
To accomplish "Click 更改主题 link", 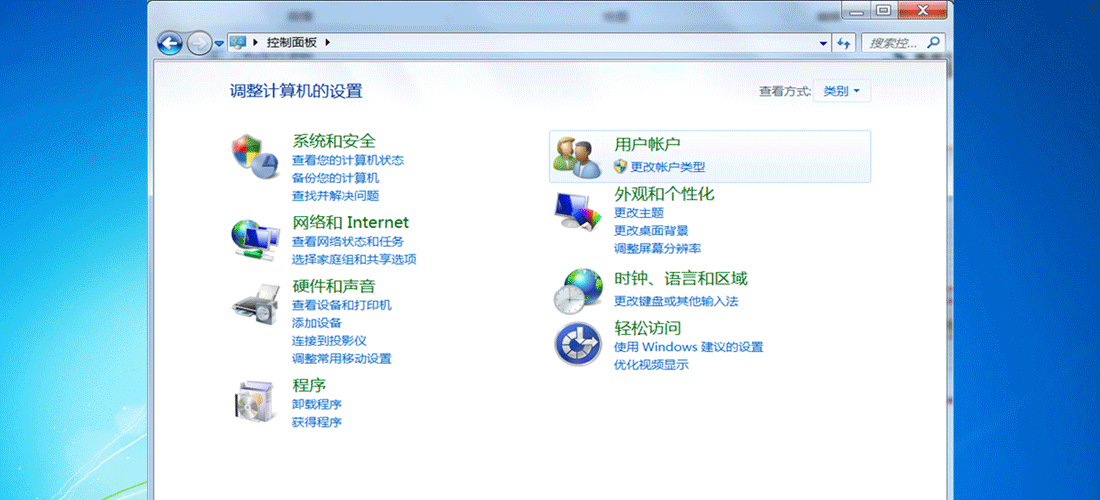I will (638, 212).
